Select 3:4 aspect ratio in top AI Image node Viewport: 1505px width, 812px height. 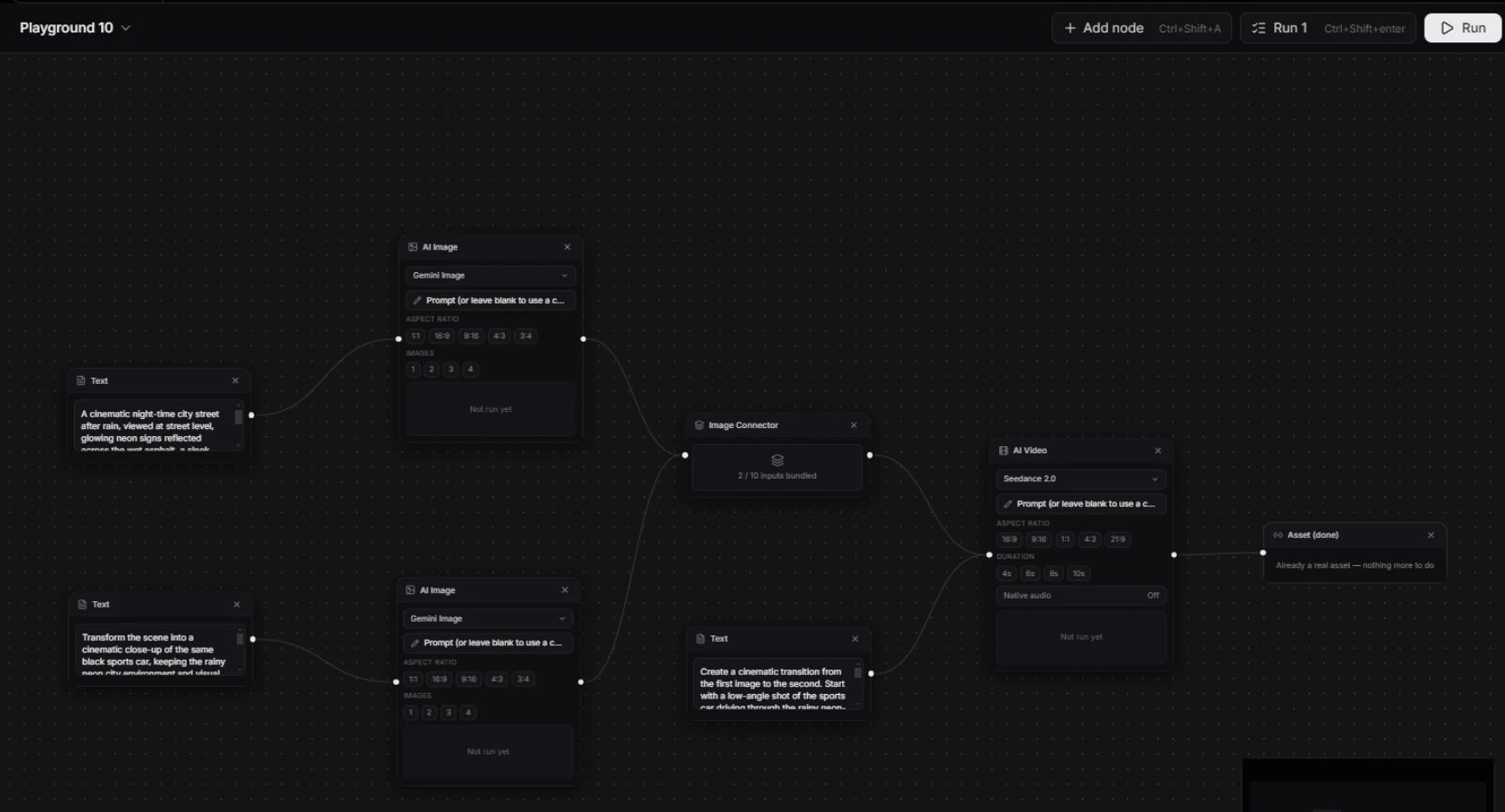click(x=526, y=336)
